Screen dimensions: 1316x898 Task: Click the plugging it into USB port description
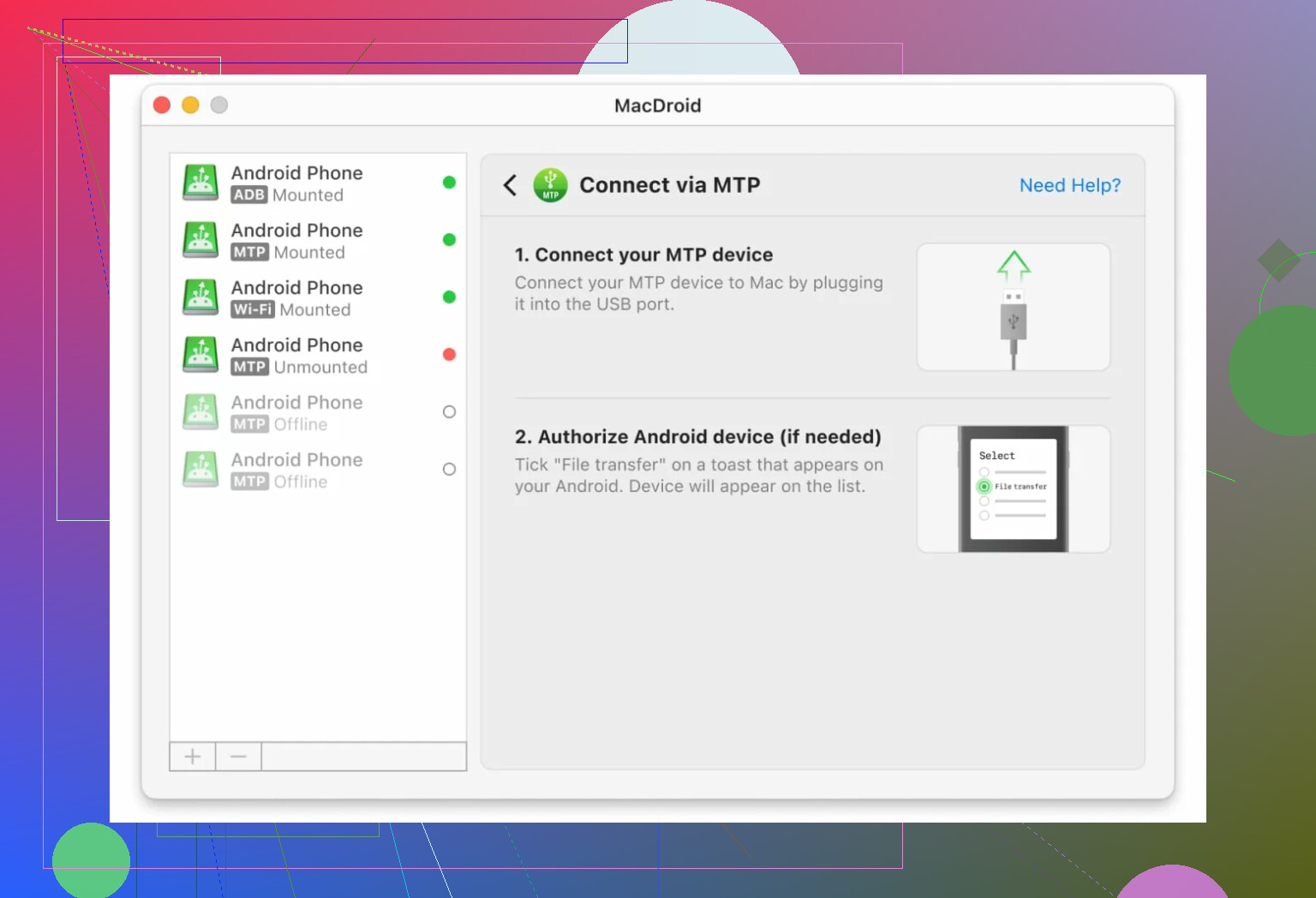click(698, 293)
